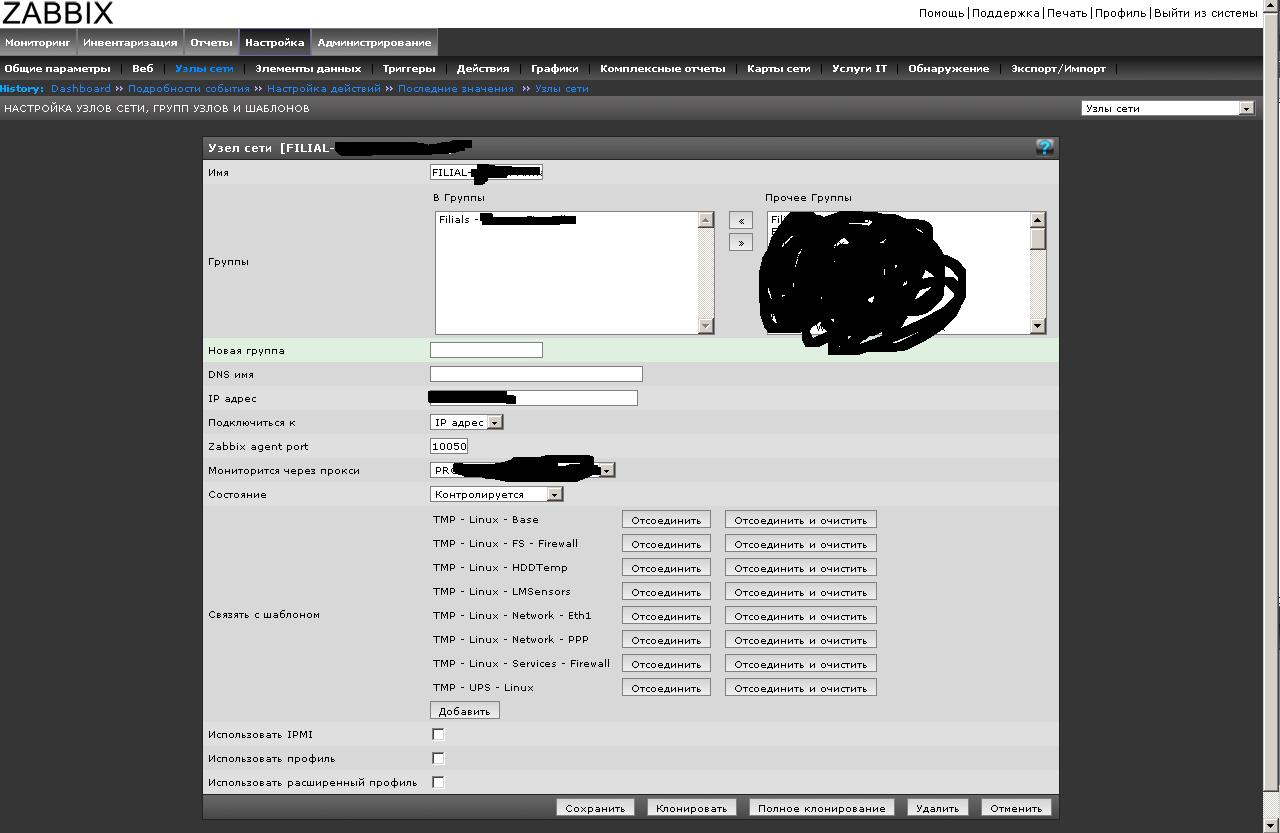Expand the Состояние Контролируется dropdown
The width and height of the screenshot is (1280, 833).
click(x=497, y=495)
